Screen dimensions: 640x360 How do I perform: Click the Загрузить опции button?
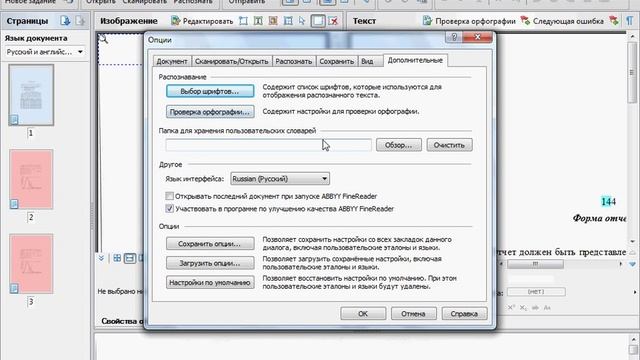tap(210, 263)
